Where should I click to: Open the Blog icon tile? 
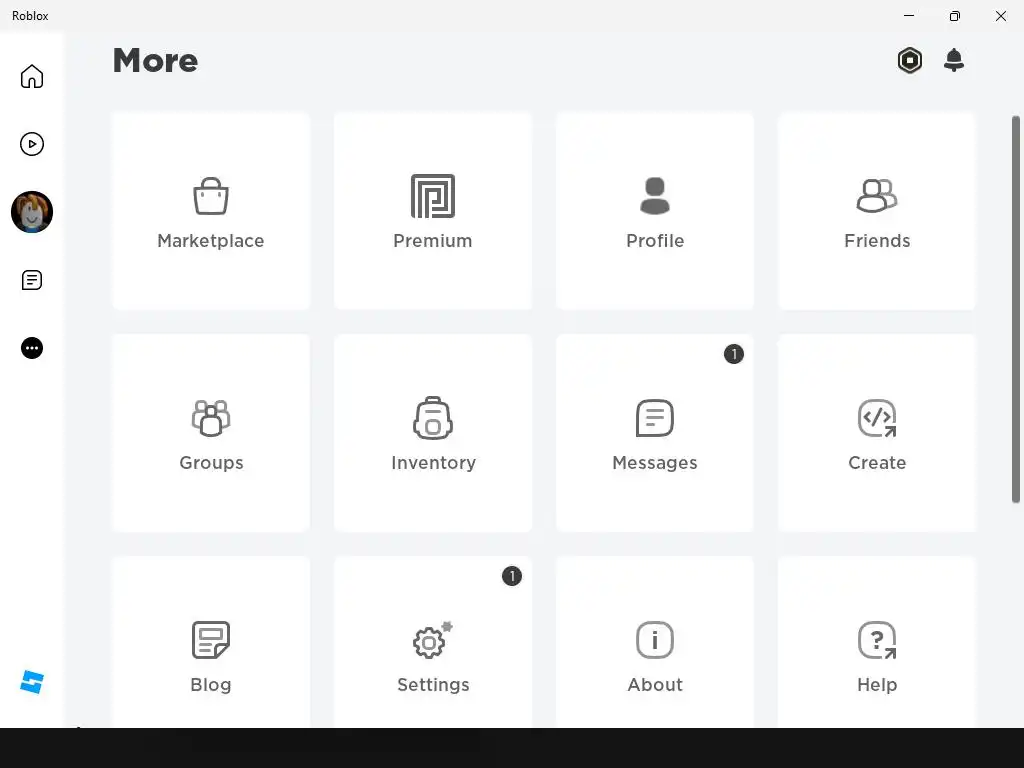(x=211, y=640)
